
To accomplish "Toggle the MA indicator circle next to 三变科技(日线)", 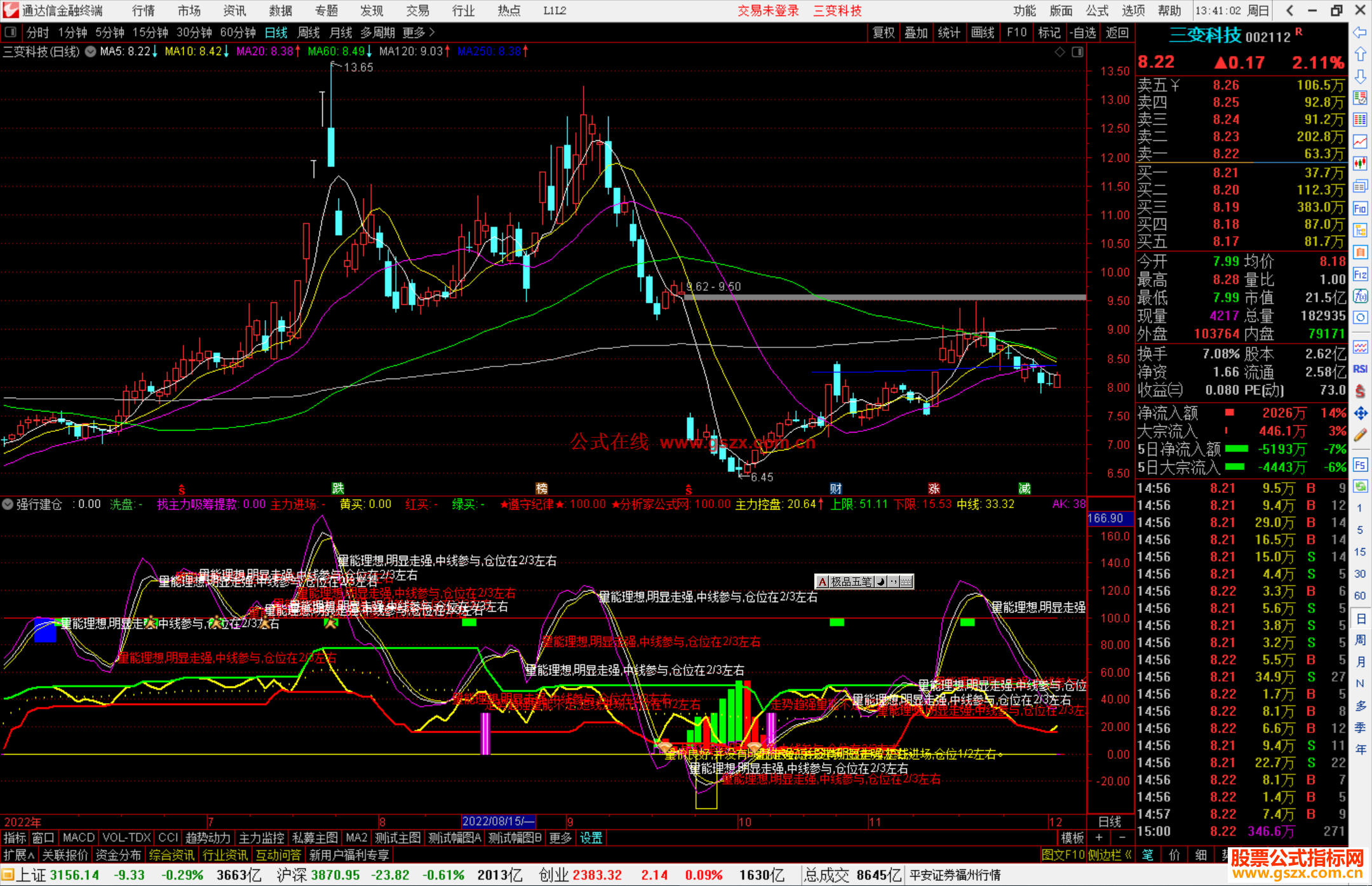I will (x=91, y=51).
